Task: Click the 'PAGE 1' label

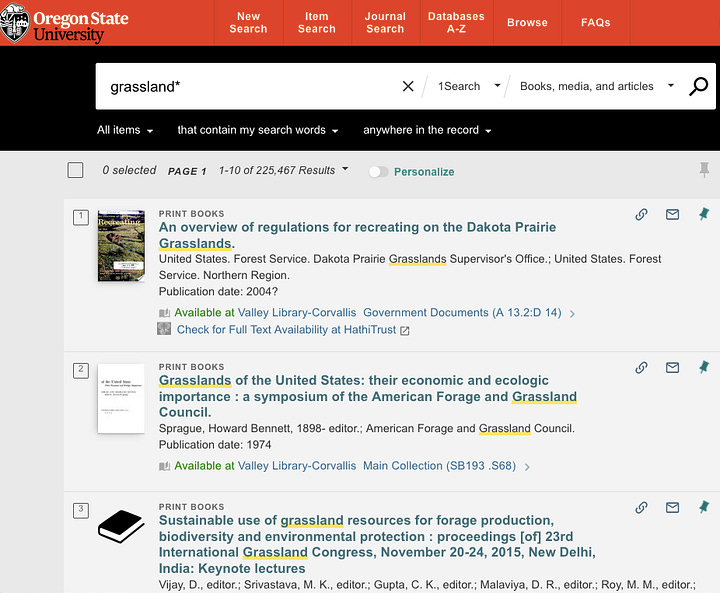Action: [187, 171]
